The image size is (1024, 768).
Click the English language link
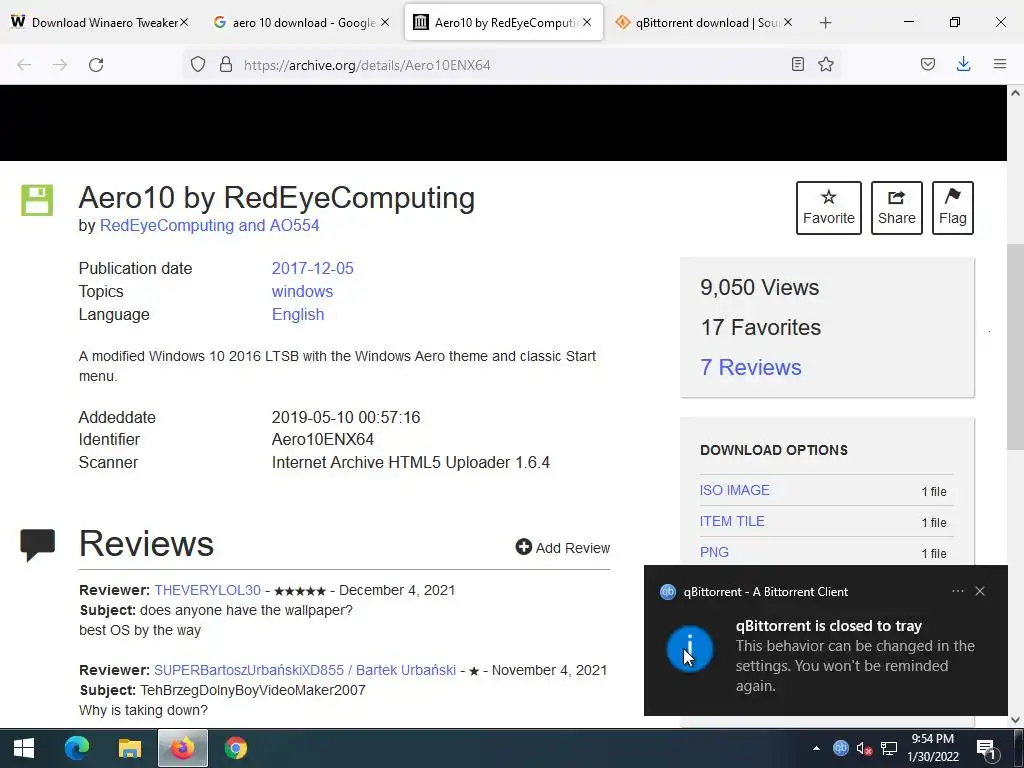298,314
